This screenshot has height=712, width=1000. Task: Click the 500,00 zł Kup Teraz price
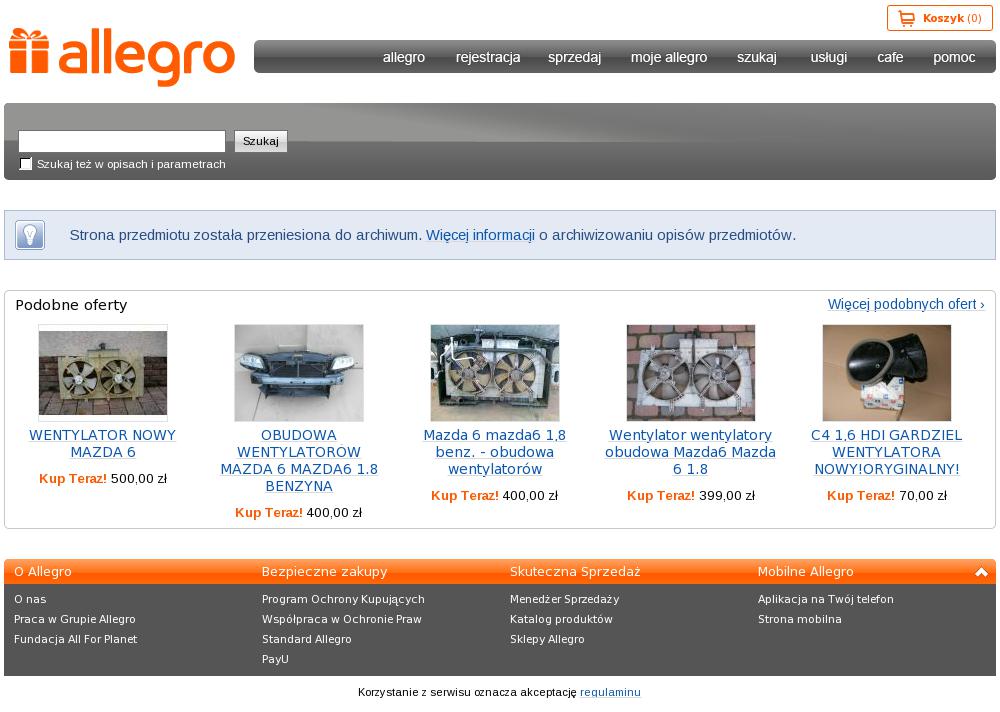tap(103, 478)
